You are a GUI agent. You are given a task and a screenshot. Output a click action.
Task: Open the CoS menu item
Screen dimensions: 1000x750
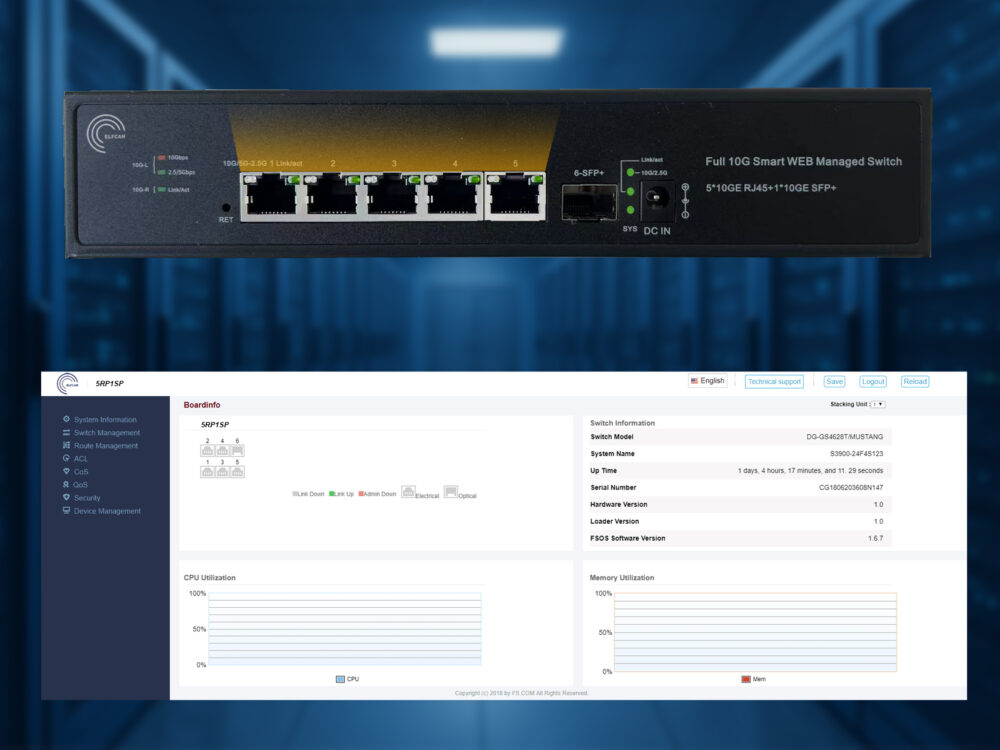[x=81, y=471]
